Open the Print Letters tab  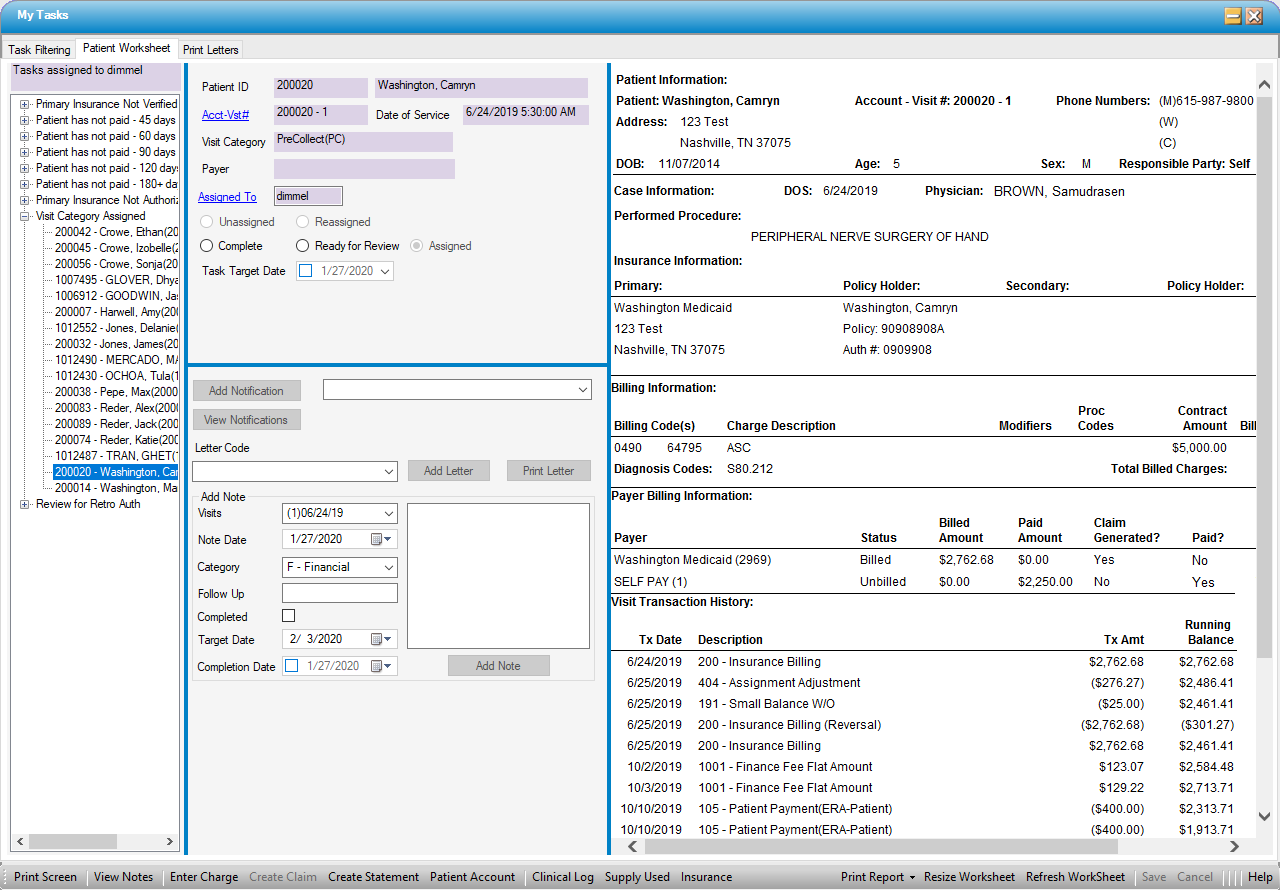211,49
